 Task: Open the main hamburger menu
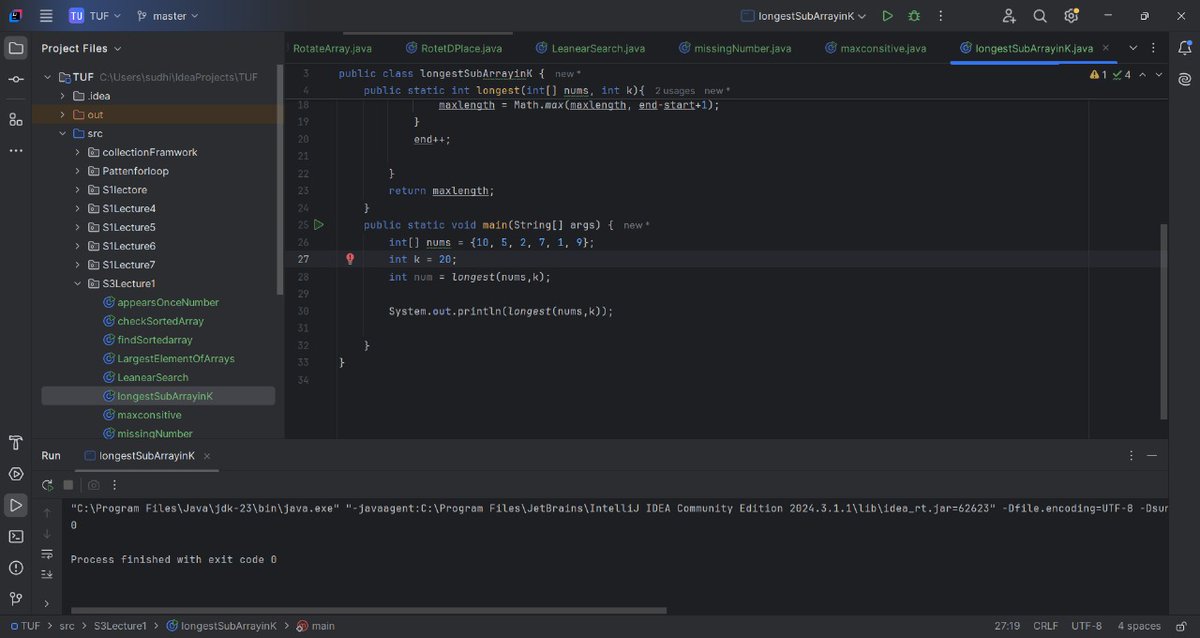46,16
